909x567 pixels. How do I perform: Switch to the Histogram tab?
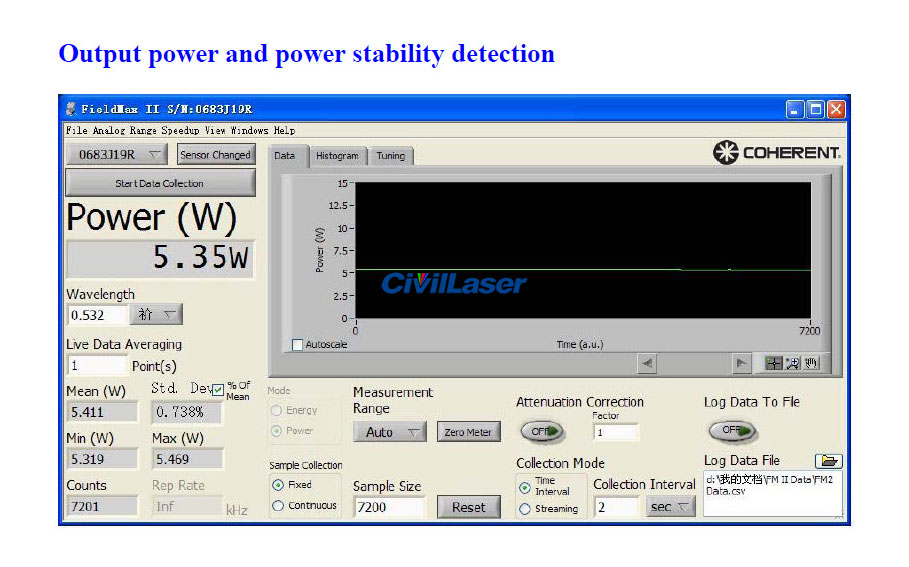coord(337,156)
